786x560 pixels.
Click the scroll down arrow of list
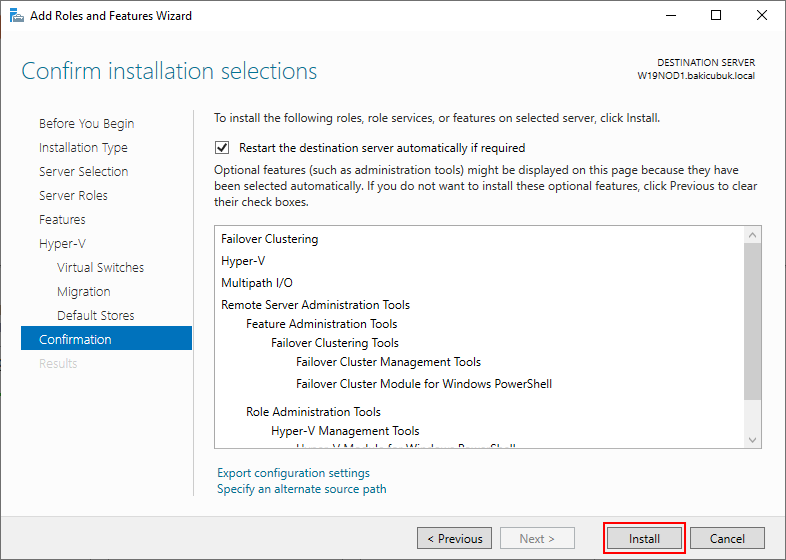tap(752, 440)
